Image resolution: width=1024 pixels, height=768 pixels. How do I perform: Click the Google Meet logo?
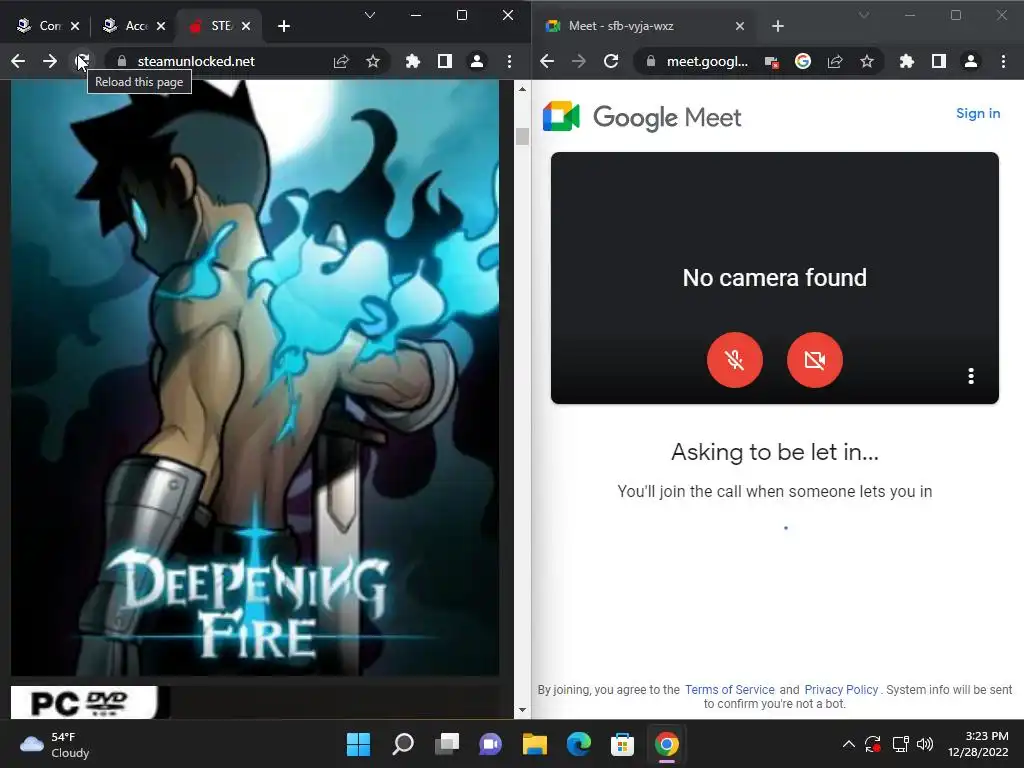coord(642,117)
